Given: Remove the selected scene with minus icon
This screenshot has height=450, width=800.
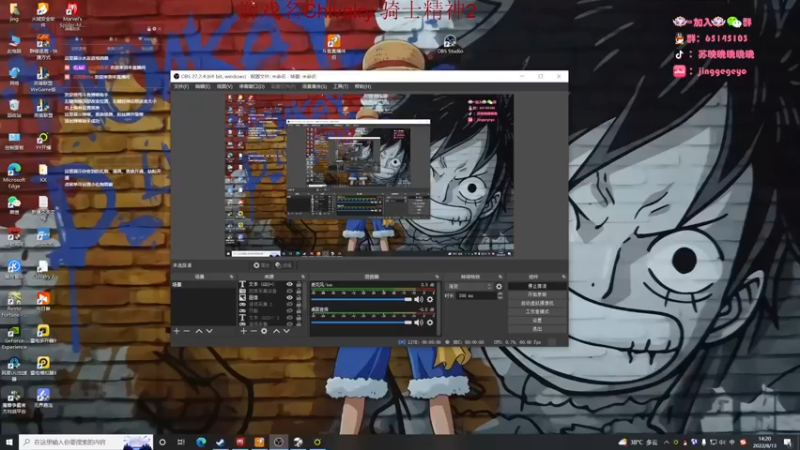Looking at the screenshot, I should click(187, 331).
